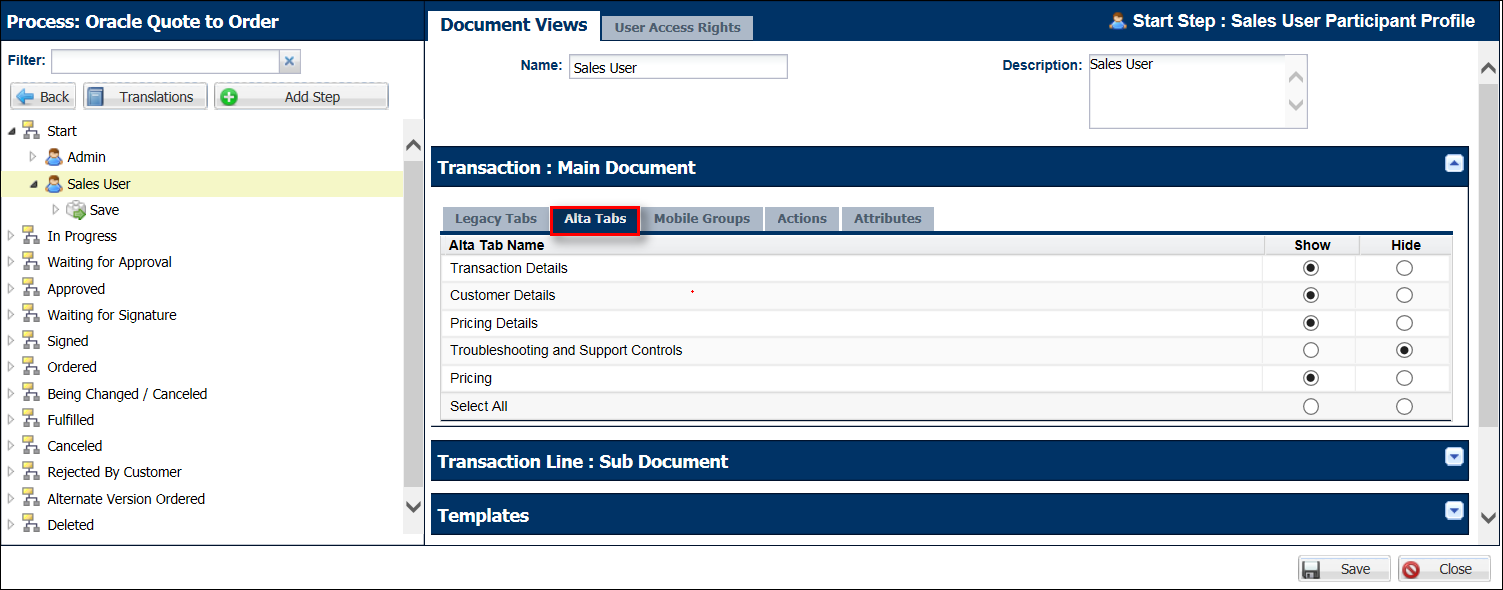Clear the filter with the X icon

289,62
